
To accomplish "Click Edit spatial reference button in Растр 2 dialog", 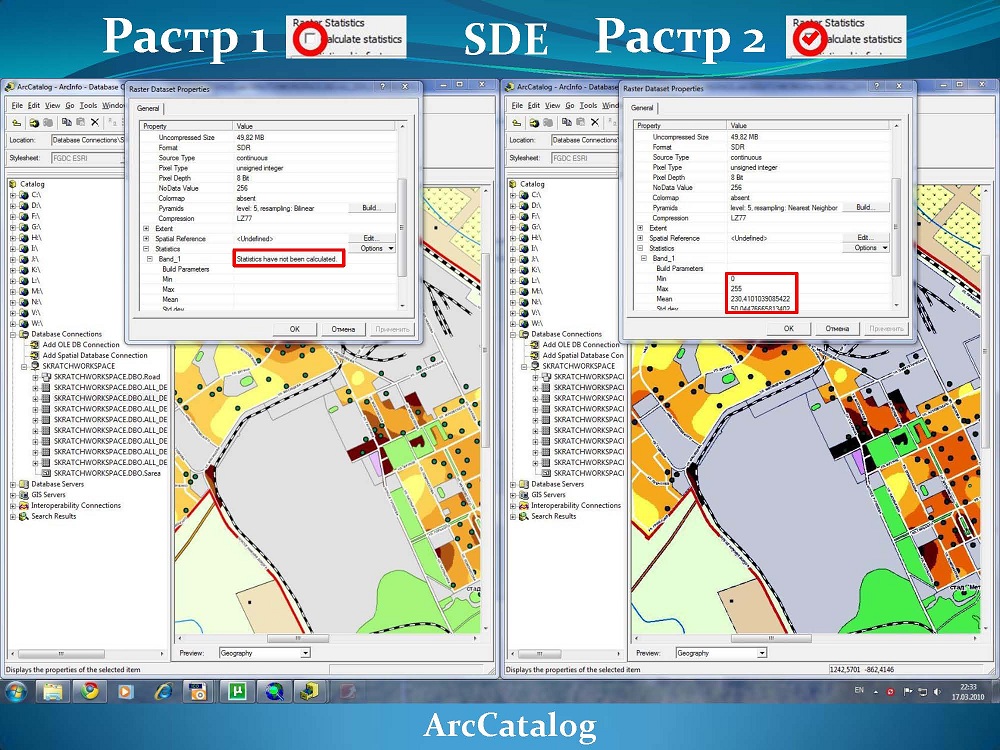I will (x=866, y=237).
